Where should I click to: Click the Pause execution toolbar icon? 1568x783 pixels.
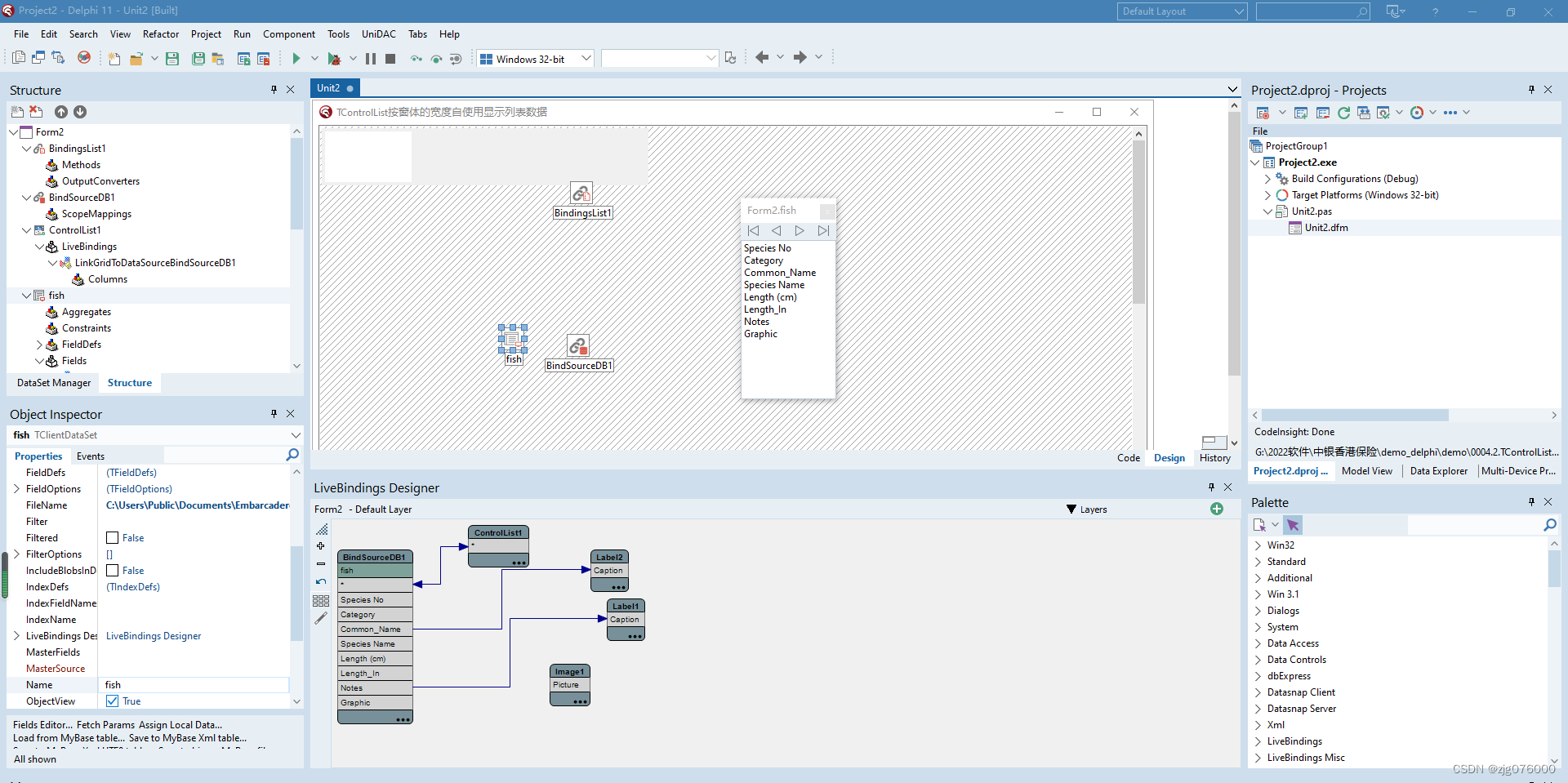pos(371,58)
